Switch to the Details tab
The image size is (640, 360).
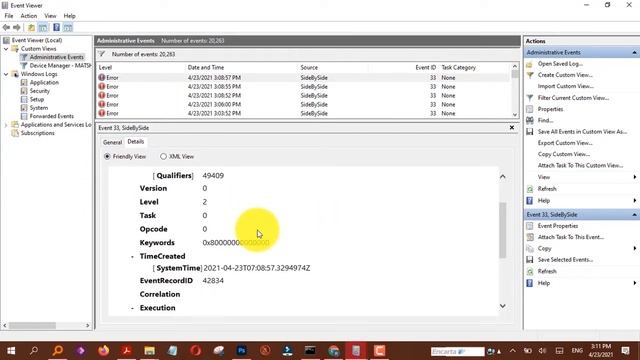(136, 142)
